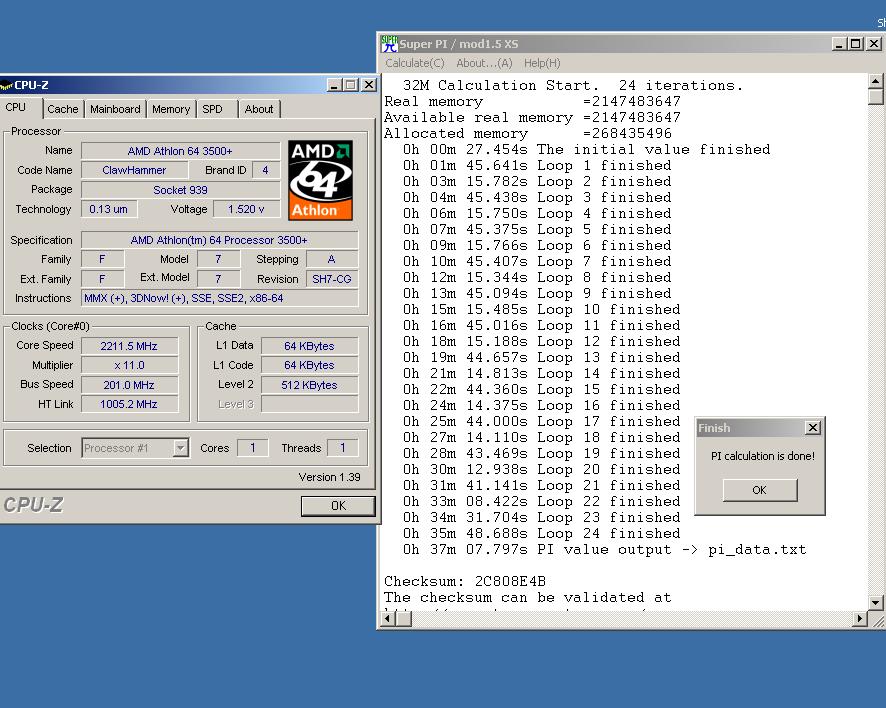
Task: Open the Calculate(C) menu in Super PI
Action: coord(415,63)
